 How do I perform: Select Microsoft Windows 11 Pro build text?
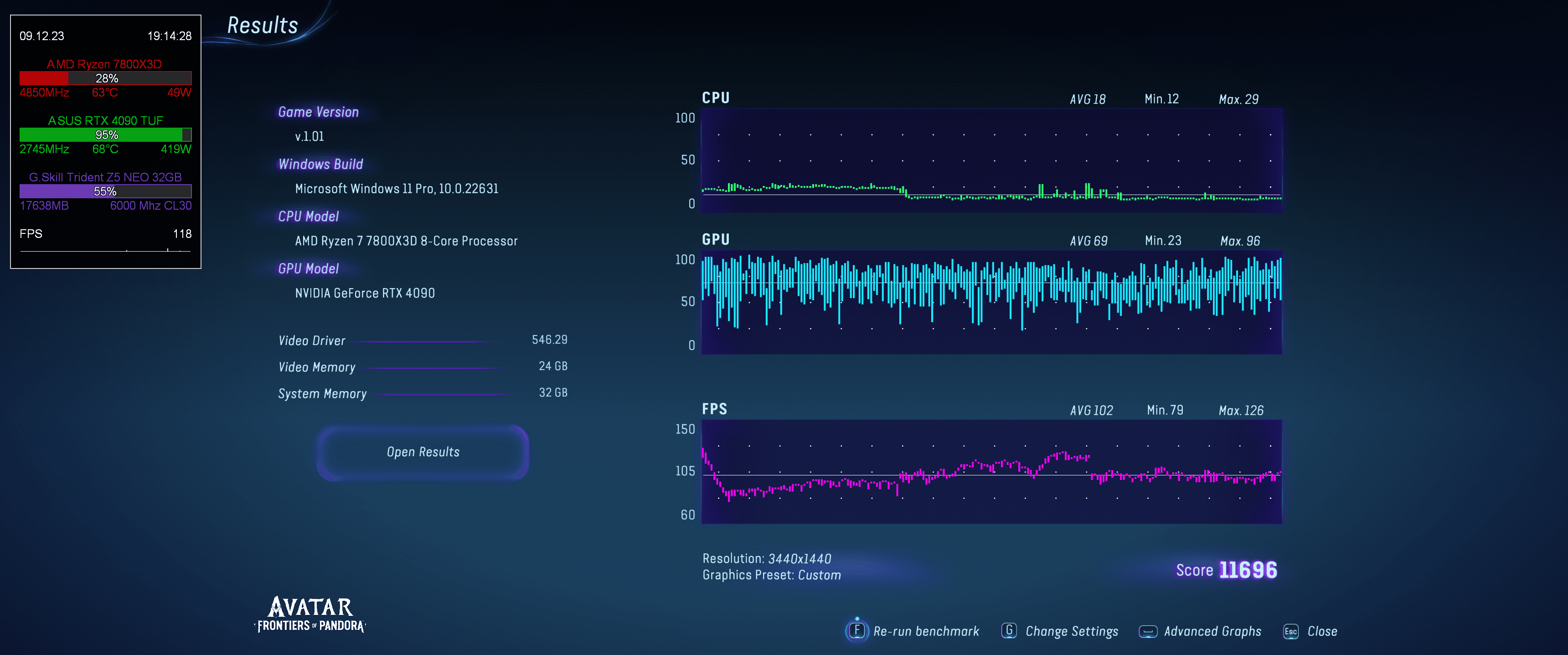tap(396, 189)
